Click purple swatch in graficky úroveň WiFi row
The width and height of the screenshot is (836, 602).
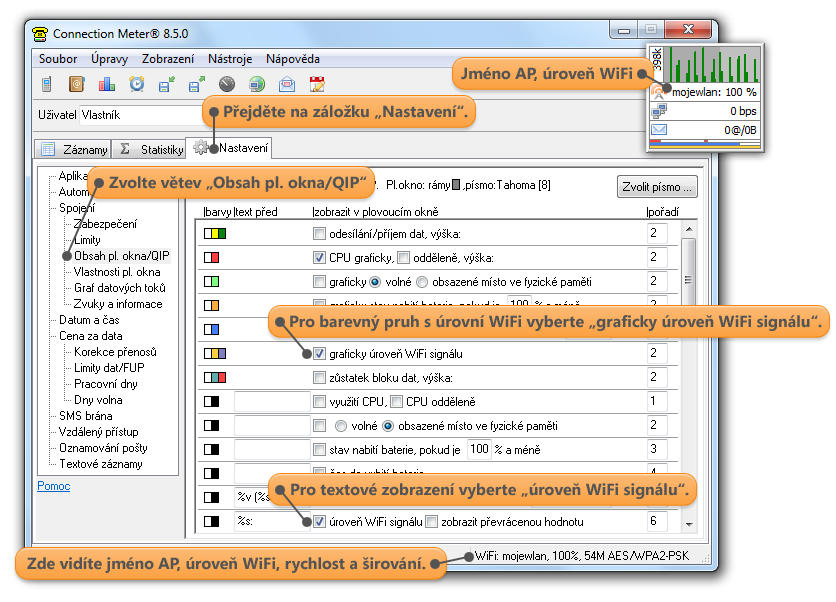[222, 354]
